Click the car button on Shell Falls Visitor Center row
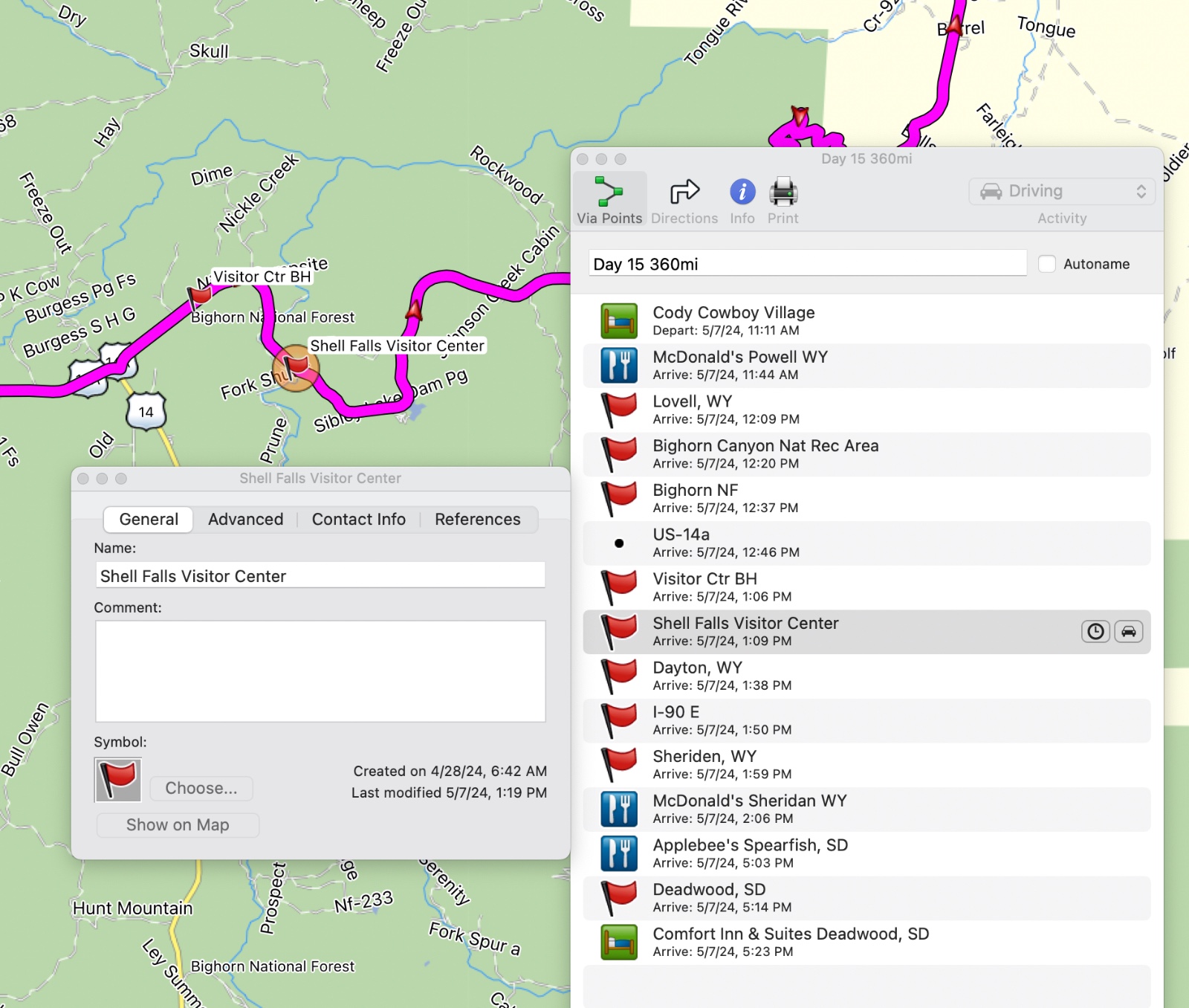Viewport: 1189px width, 1008px height. [x=1128, y=632]
